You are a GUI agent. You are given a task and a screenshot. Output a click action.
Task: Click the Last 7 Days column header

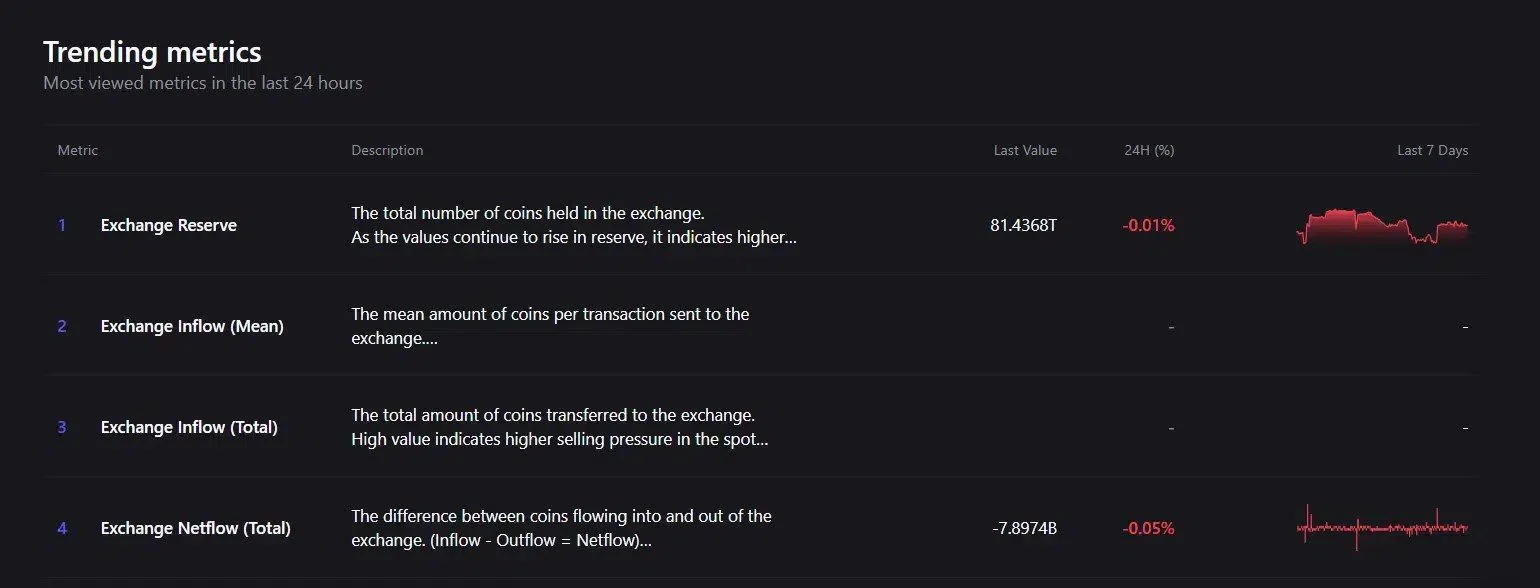1432,150
